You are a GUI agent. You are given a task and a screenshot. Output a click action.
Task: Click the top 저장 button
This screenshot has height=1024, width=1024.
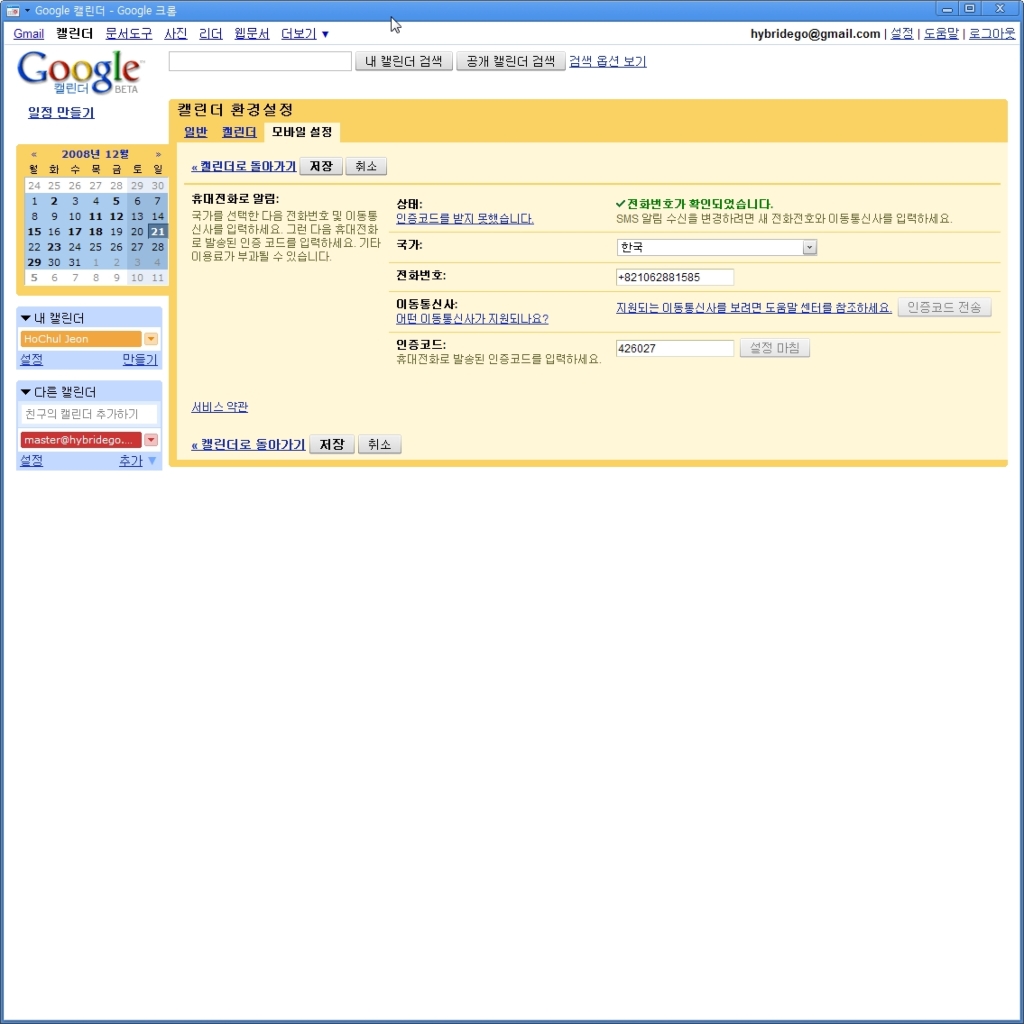(x=321, y=167)
